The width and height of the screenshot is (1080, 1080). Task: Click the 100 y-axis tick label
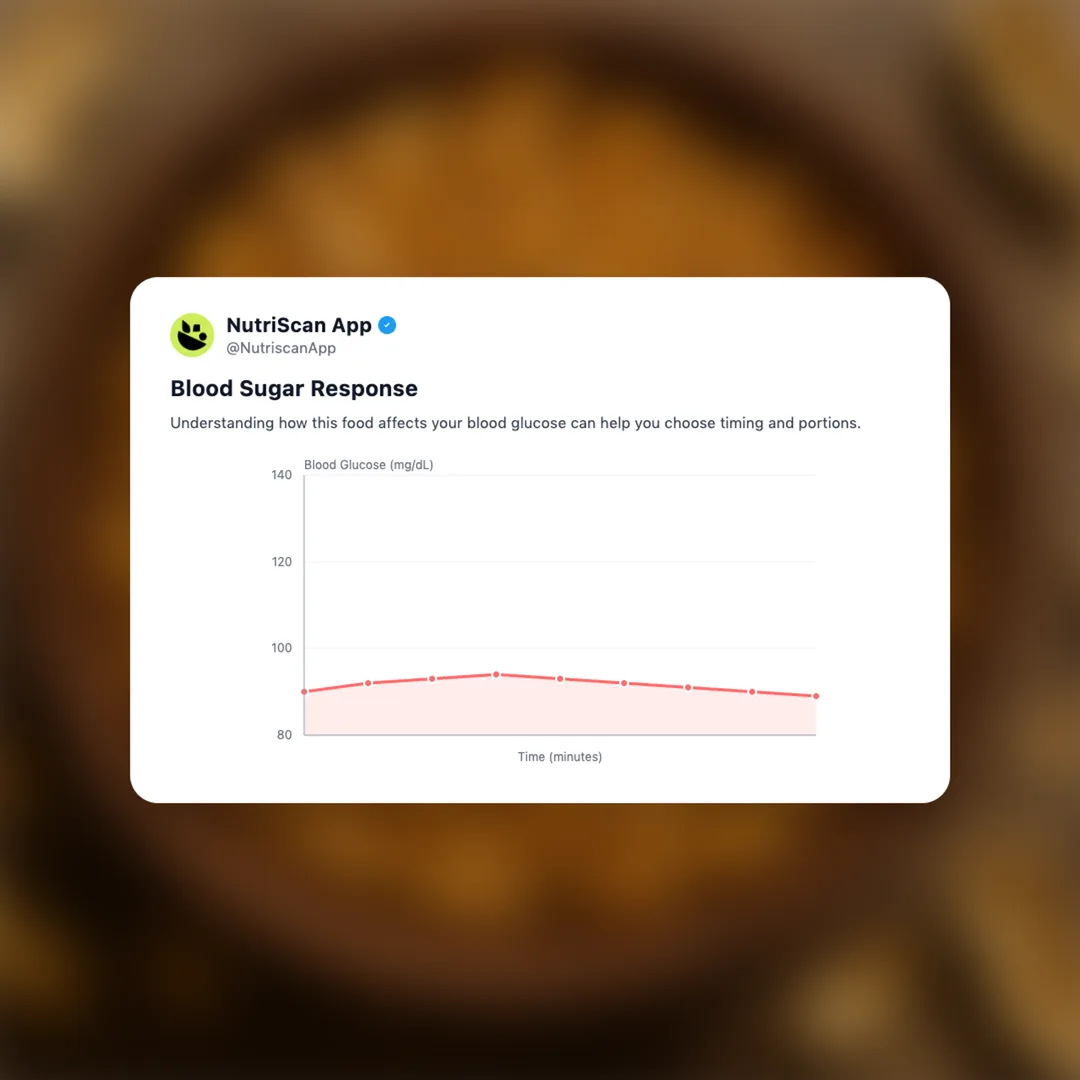281,648
